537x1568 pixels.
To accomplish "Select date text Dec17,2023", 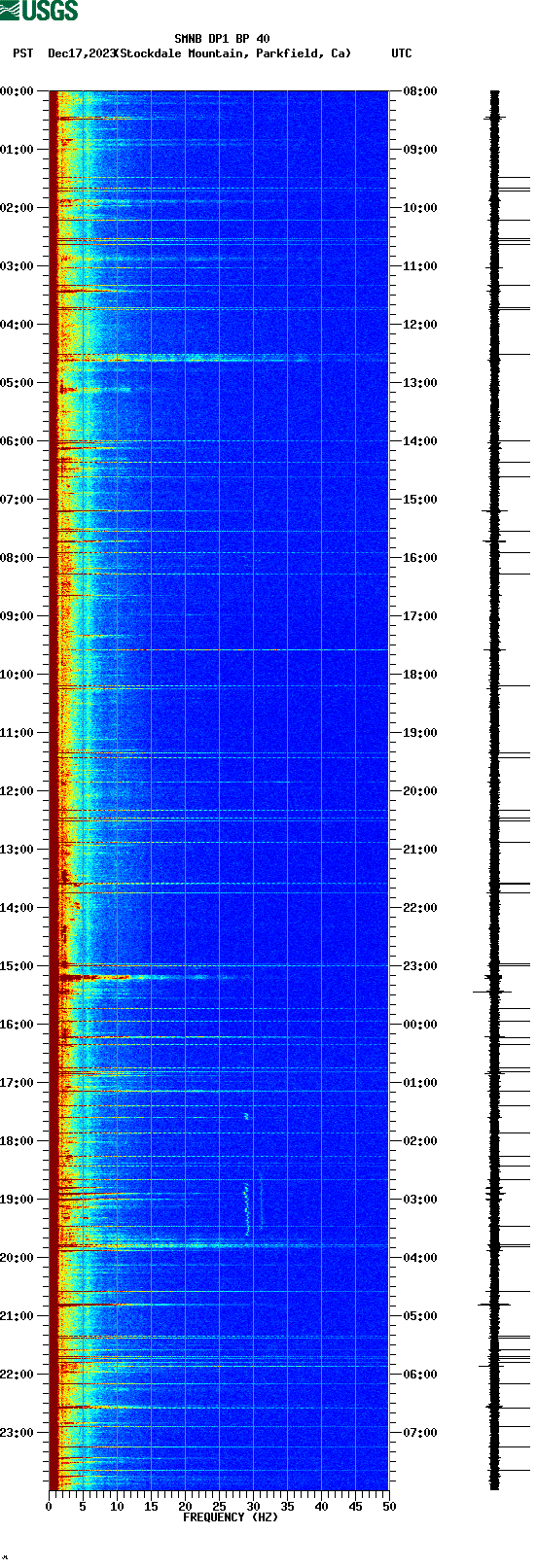I will click(82, 53).
